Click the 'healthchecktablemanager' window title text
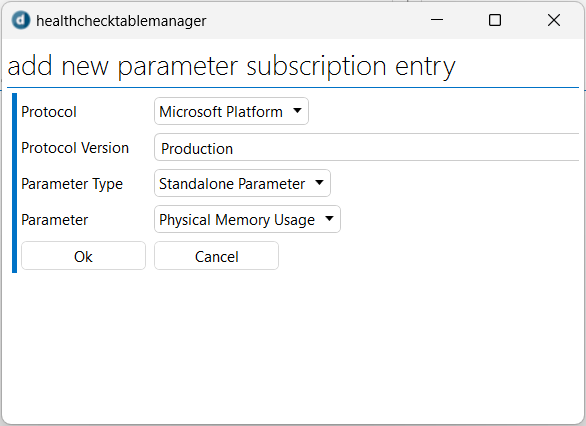This screenshot has width=586, height=426. tap(121, 21)
